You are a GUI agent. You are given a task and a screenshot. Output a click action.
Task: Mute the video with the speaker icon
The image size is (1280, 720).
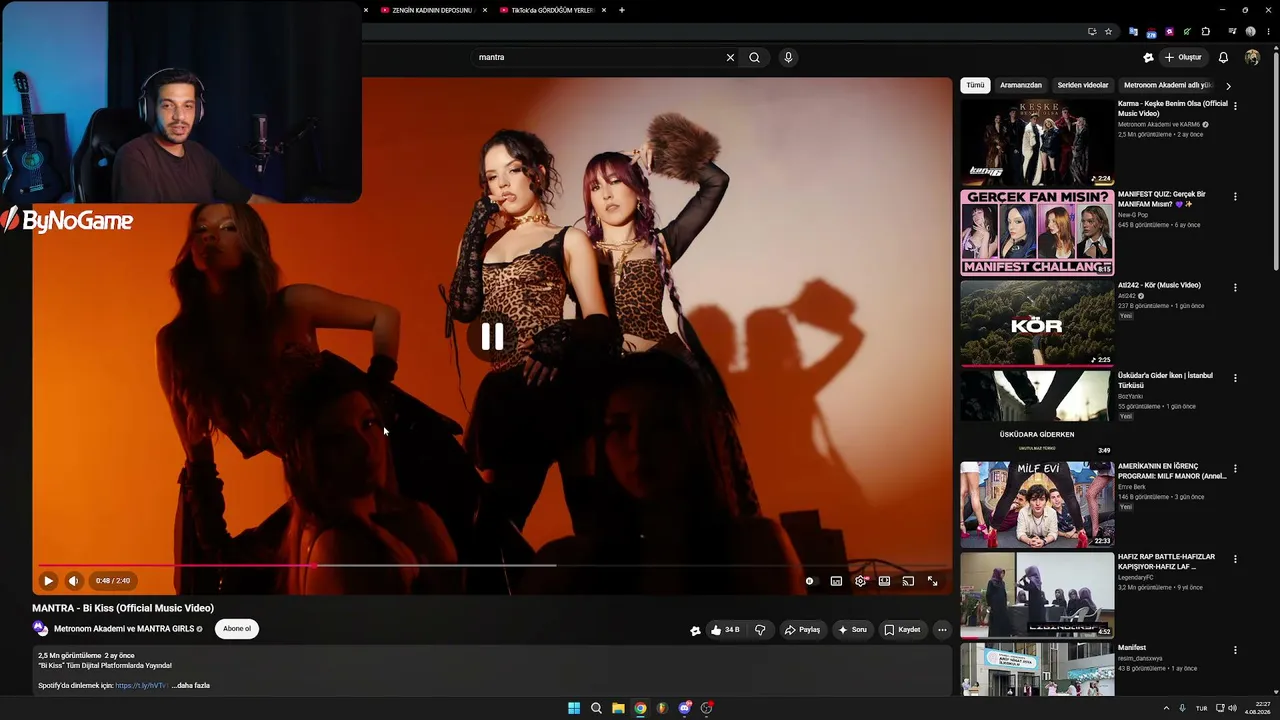[73, 580]
